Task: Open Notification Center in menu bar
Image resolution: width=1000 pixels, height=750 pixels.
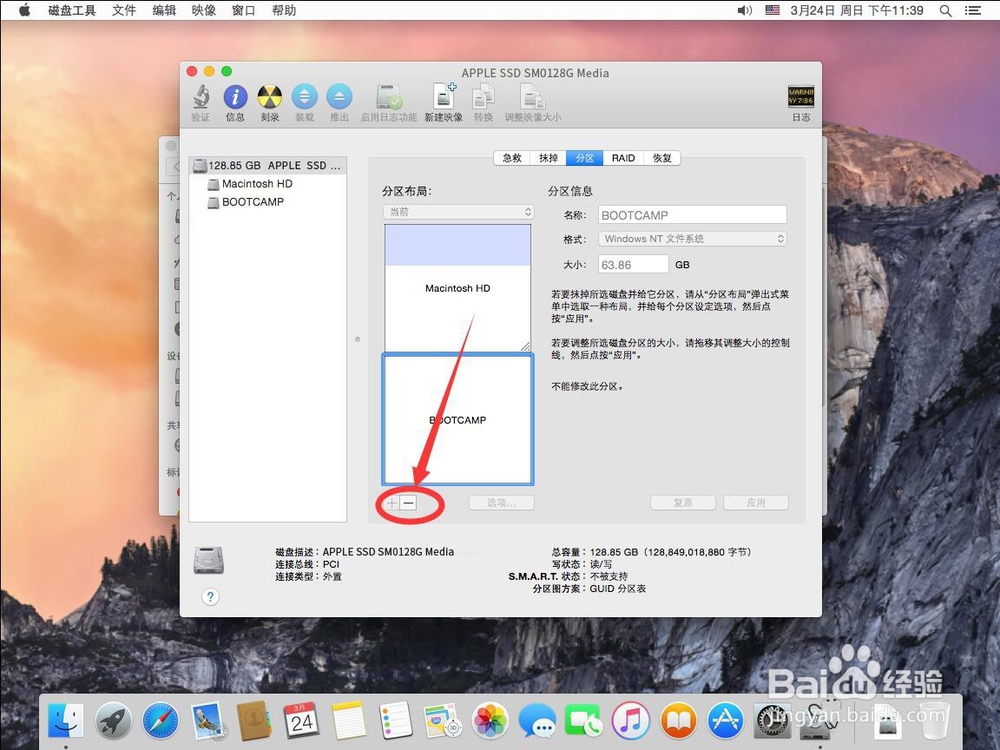Action: coord(973,10)
